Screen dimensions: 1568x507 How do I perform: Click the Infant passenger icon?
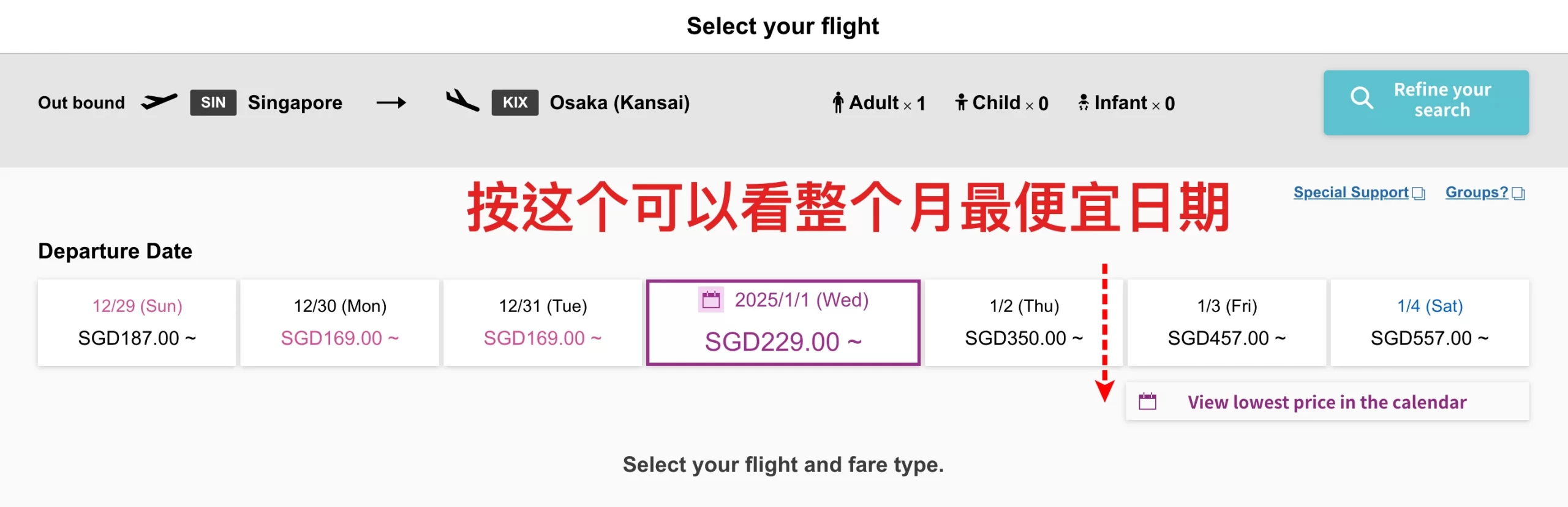pyautogui.click(x=1084, y=102)
